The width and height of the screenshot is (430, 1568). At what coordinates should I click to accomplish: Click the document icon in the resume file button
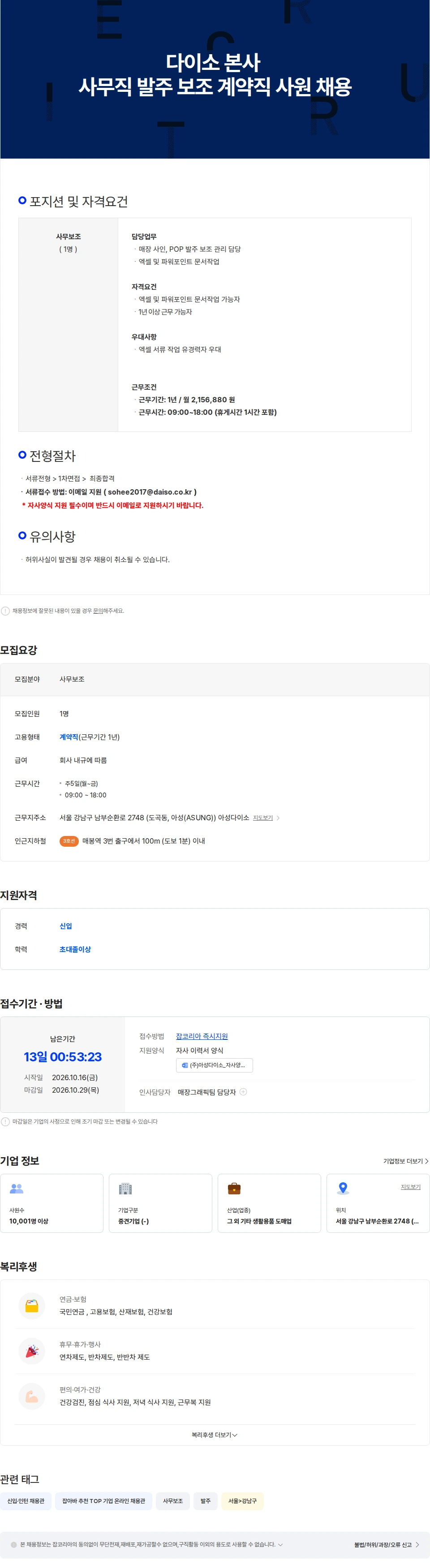coord(185,1065)
